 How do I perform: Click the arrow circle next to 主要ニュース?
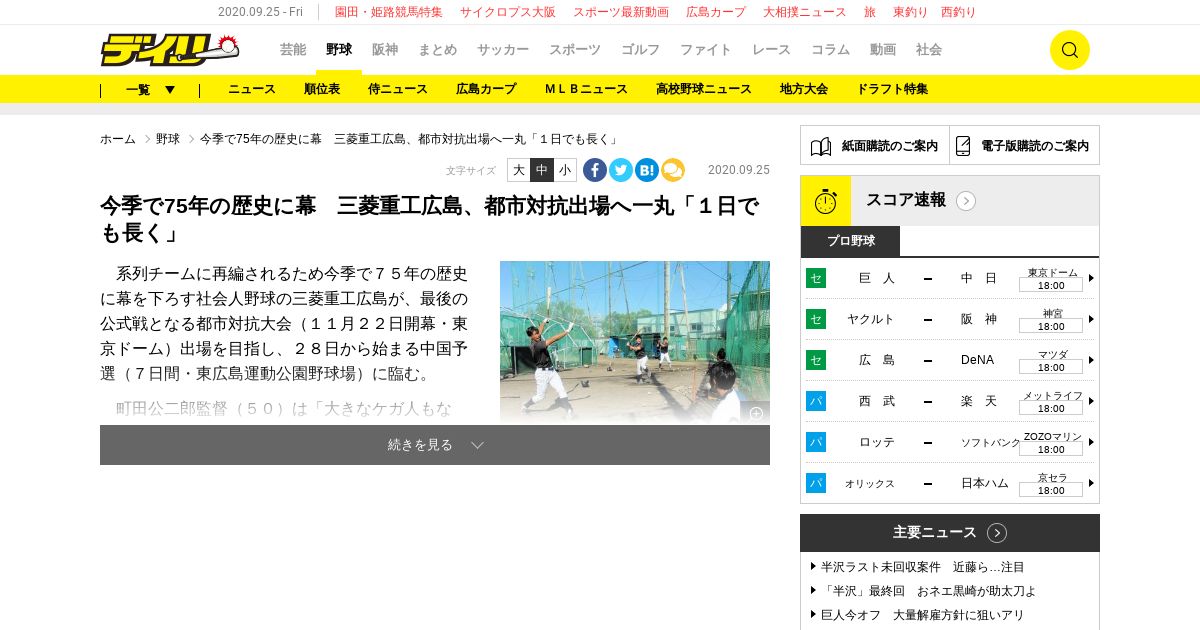point(997,533)
